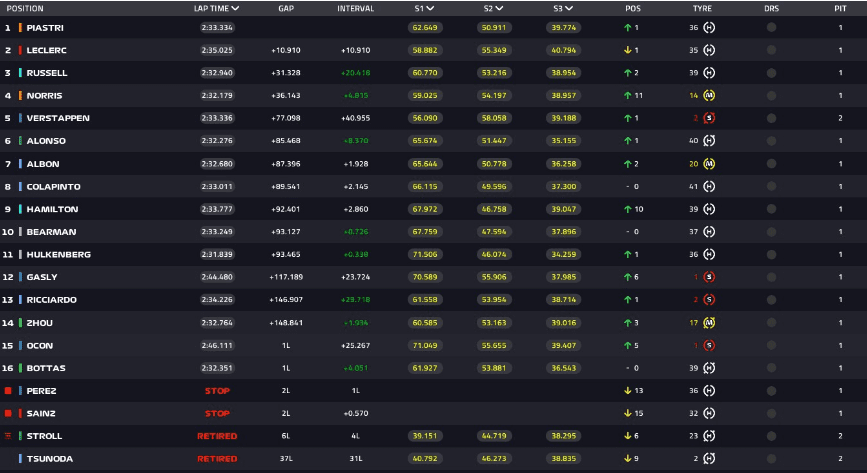Click Russell's hard tyre icon
This screenshot has height=473, width=867.
(709, 73)
